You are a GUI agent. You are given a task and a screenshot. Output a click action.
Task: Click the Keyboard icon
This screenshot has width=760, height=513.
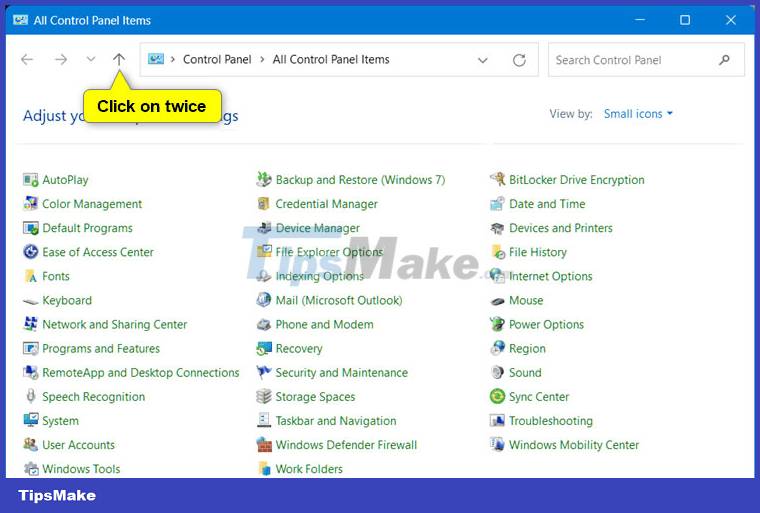pos(31,301)
